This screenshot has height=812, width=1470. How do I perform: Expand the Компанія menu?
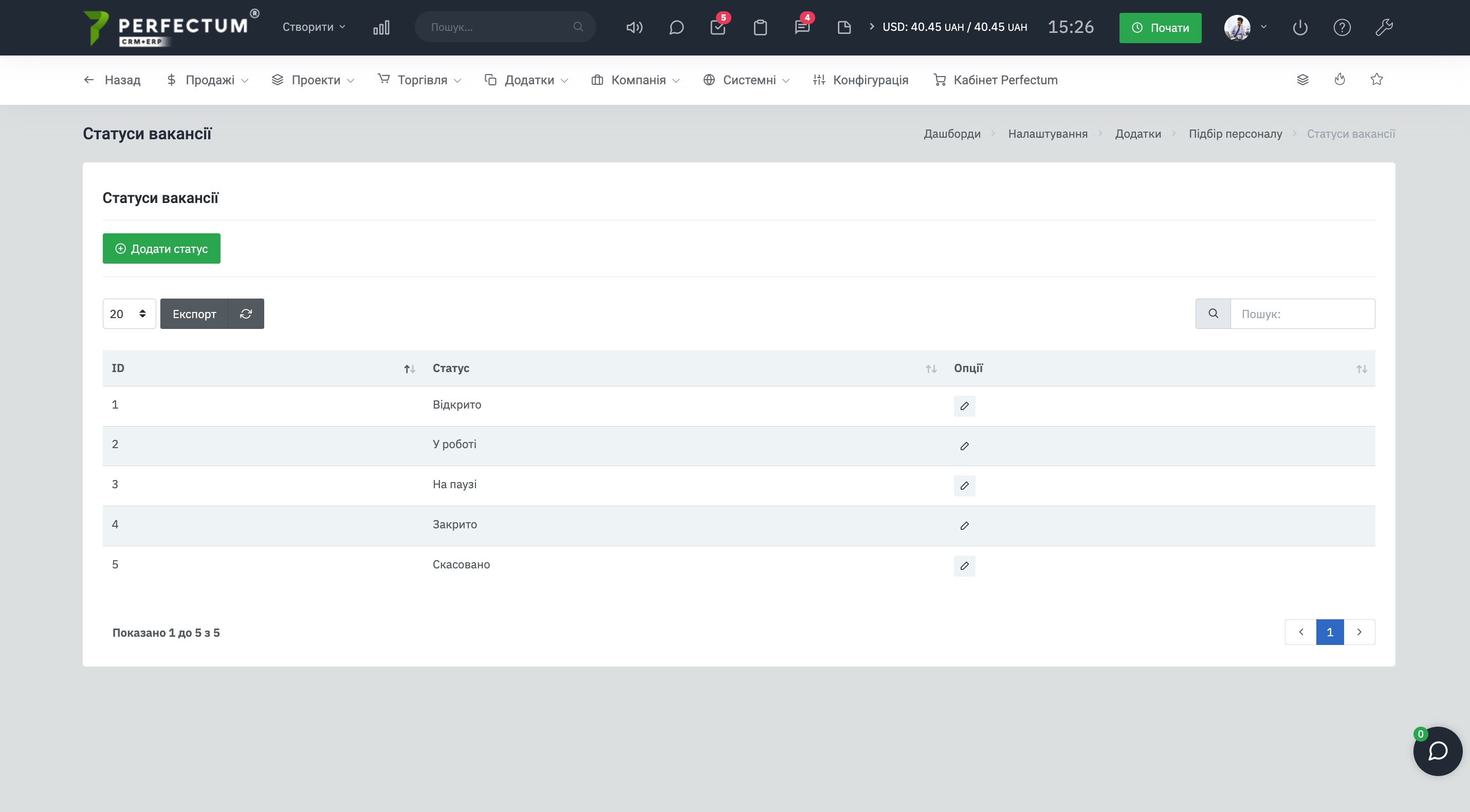pos(636,80)
